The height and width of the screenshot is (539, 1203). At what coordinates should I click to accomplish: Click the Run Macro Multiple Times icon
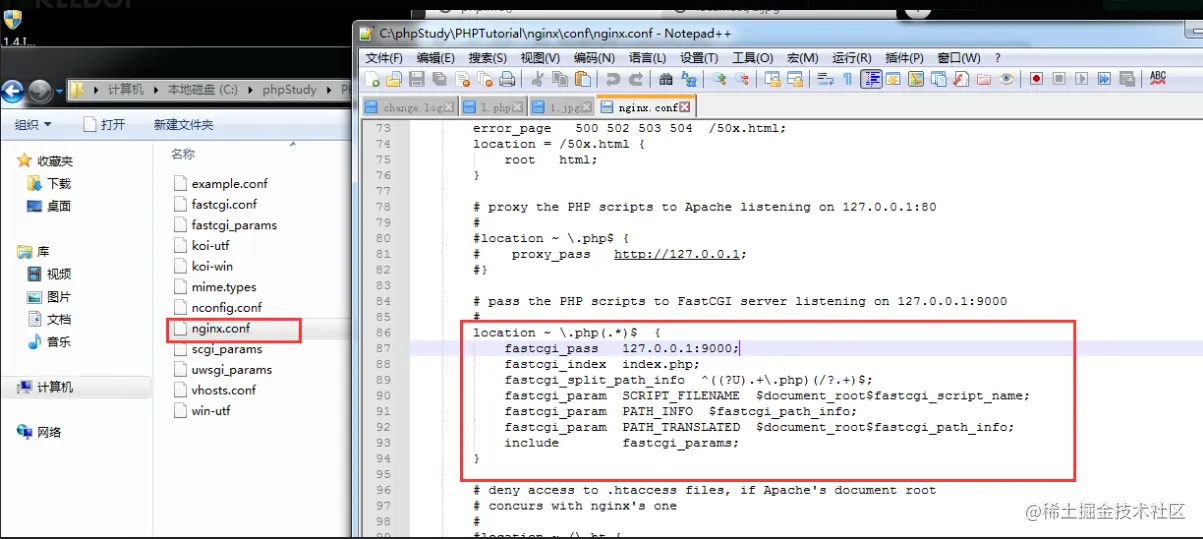point(1104,79)
